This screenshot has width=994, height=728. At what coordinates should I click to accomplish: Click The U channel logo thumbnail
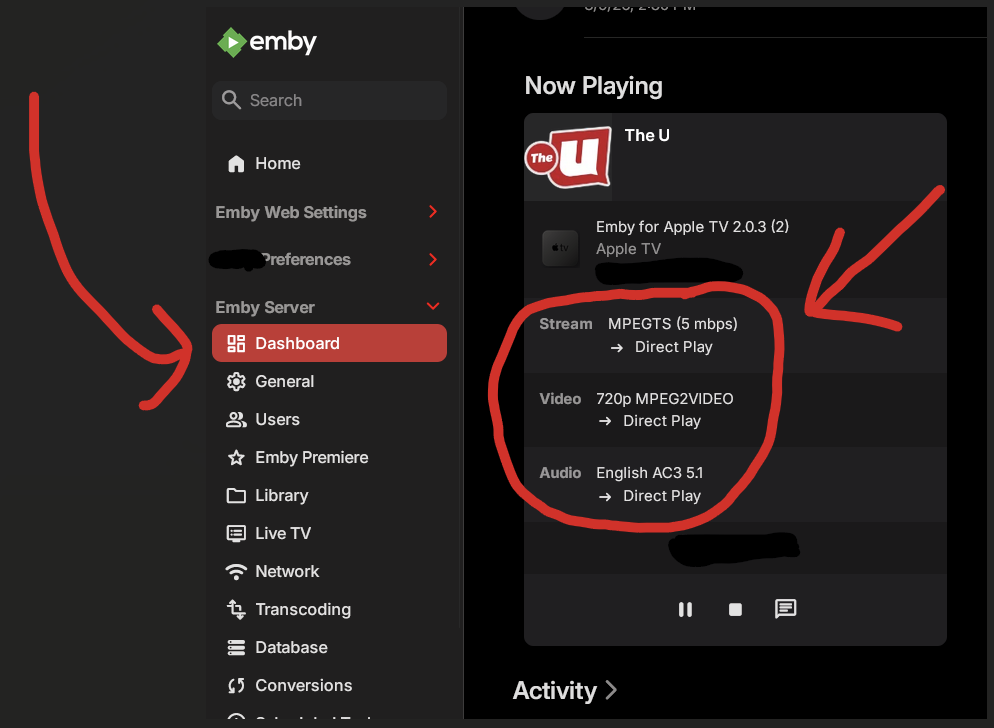tap(568, 157)
